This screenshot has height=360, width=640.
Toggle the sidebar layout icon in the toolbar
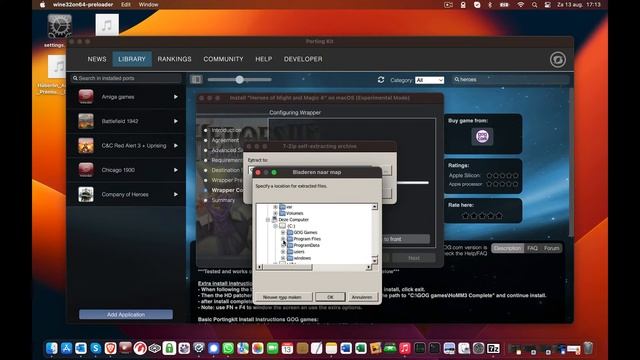pyautogui.click(x=196, y=80)
